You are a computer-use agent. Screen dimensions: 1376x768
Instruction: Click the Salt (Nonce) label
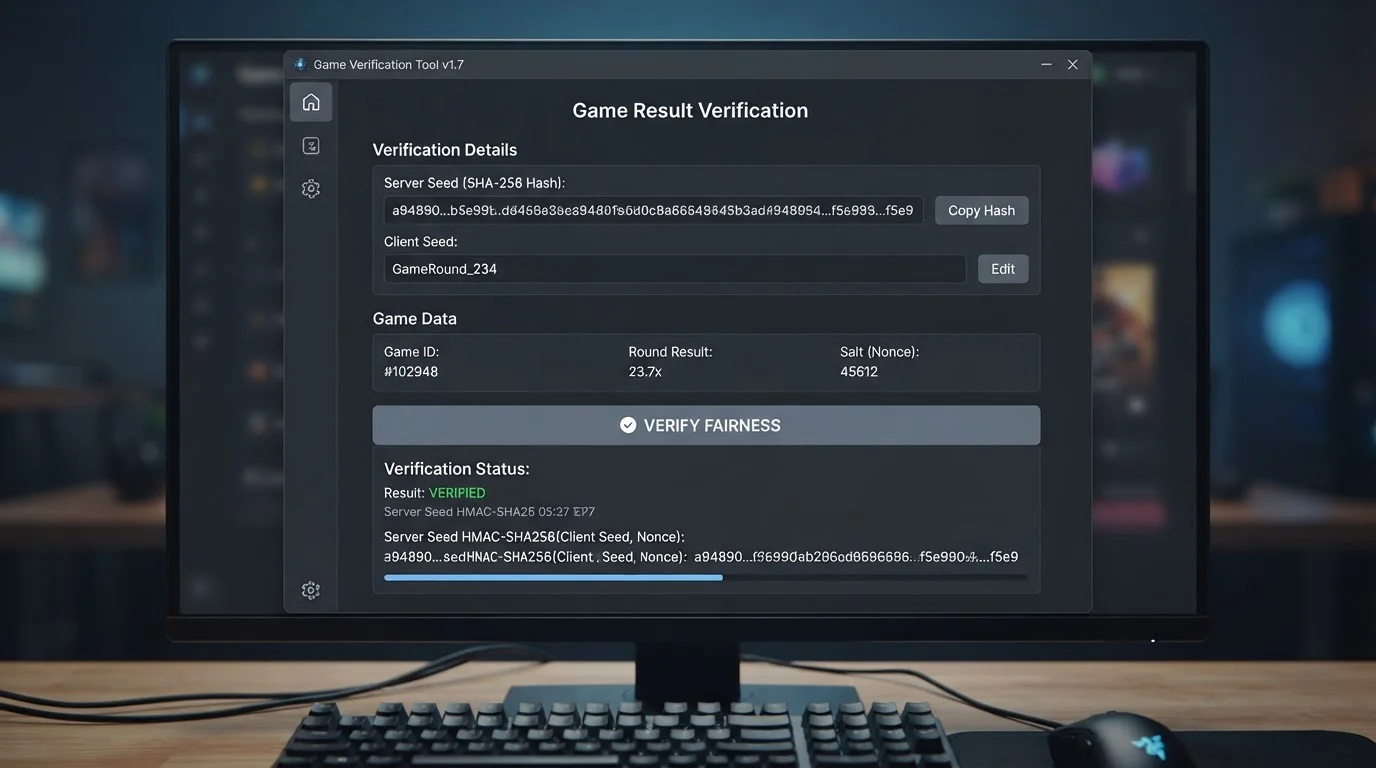[879, 352]
